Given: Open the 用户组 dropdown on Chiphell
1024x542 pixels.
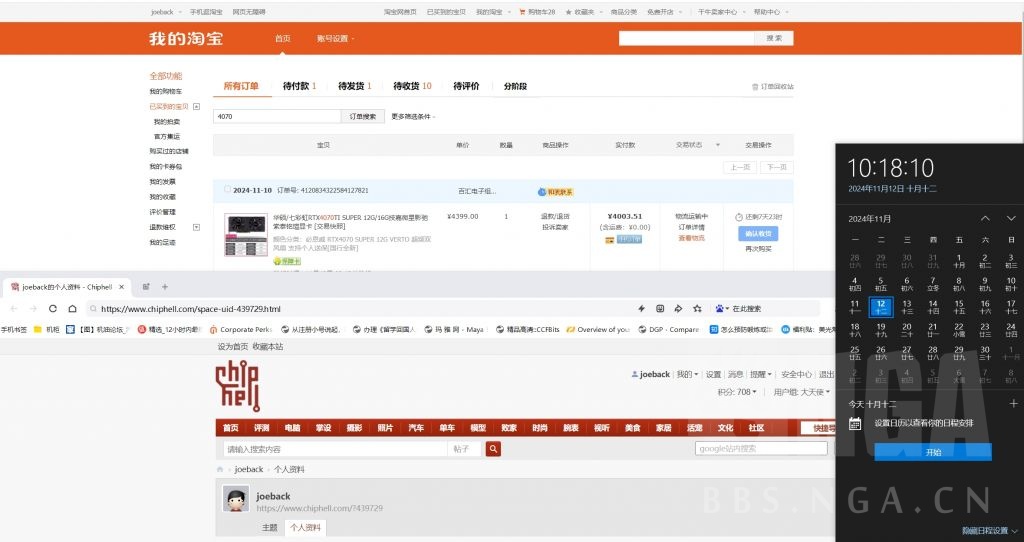Looking at the screenshot, I should (x=802, y=392).
